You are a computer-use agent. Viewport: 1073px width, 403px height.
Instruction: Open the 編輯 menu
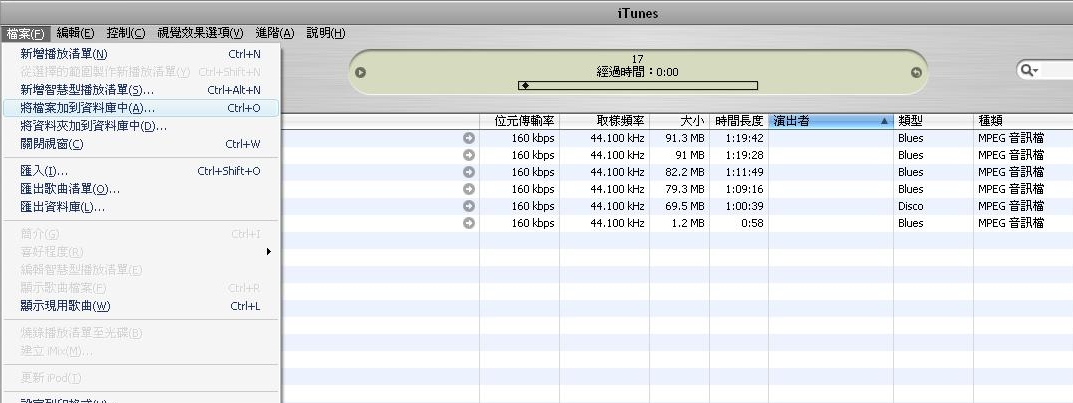pyautogui.click(x=76, y=33)
